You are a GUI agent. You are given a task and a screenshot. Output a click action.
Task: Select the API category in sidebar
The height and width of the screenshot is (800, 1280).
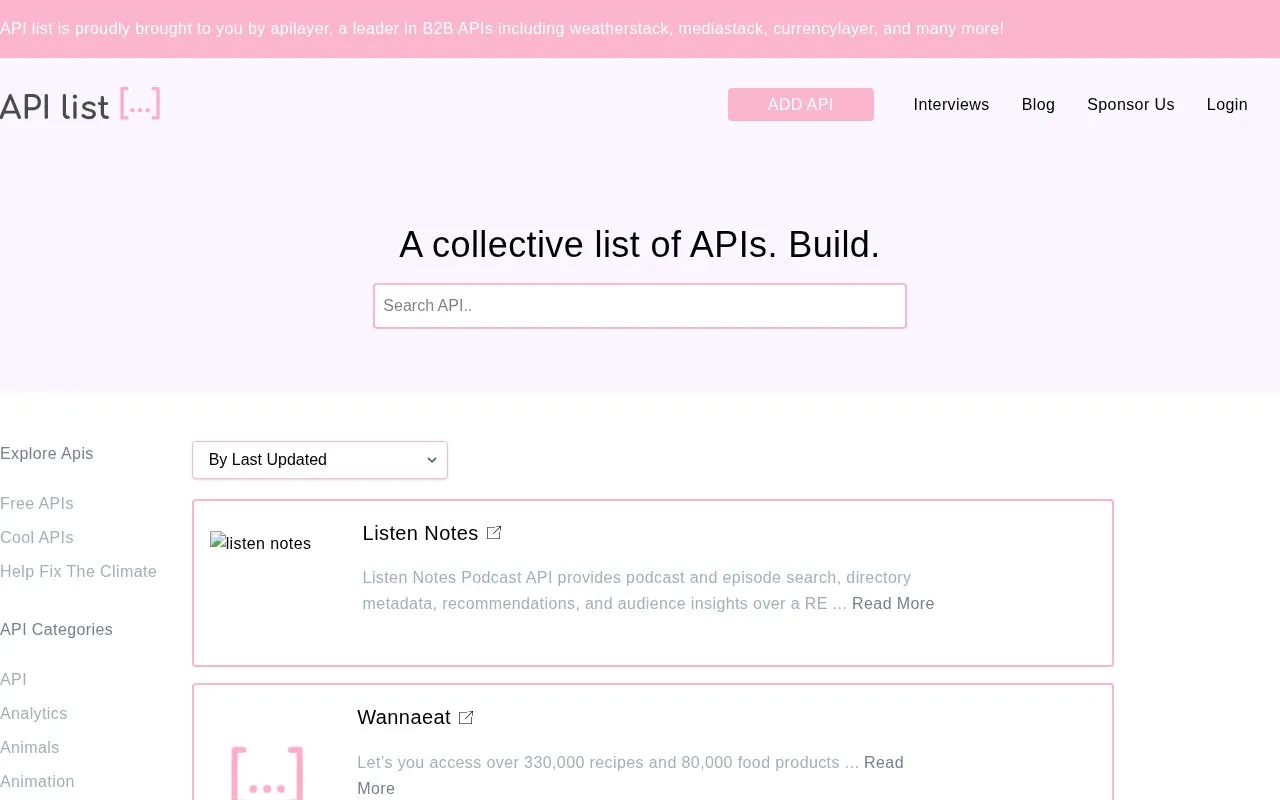point(13,679)
